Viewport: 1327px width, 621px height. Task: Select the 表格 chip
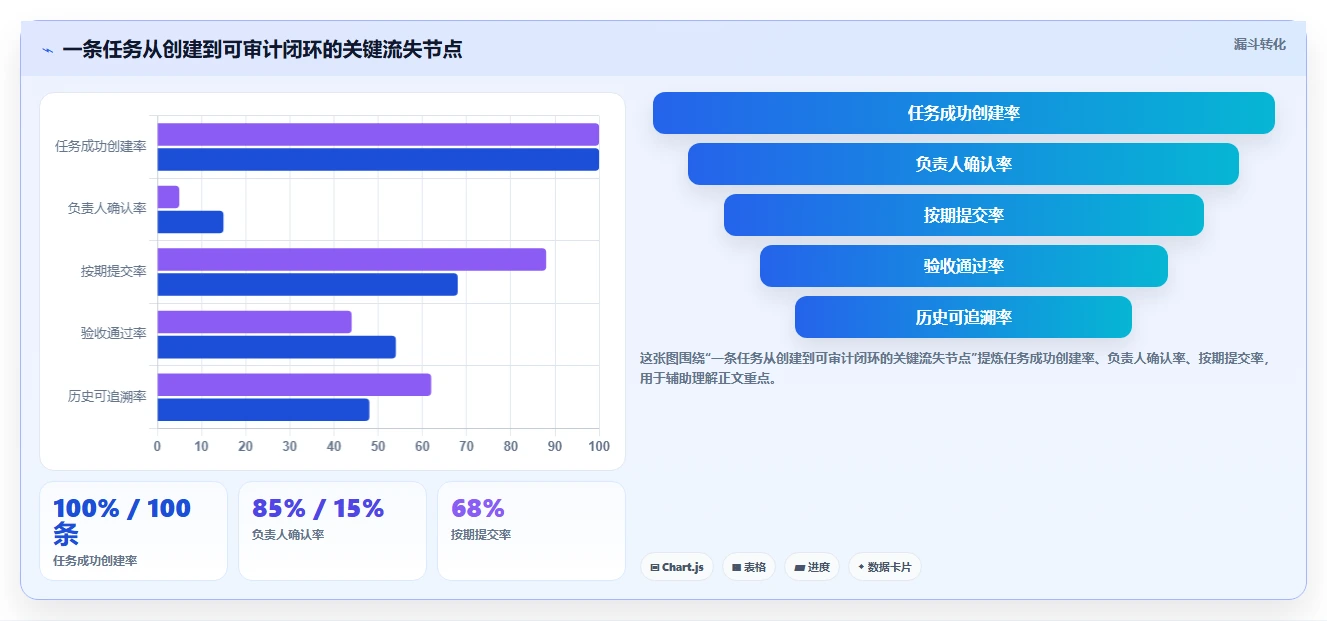tap(749, 567)
